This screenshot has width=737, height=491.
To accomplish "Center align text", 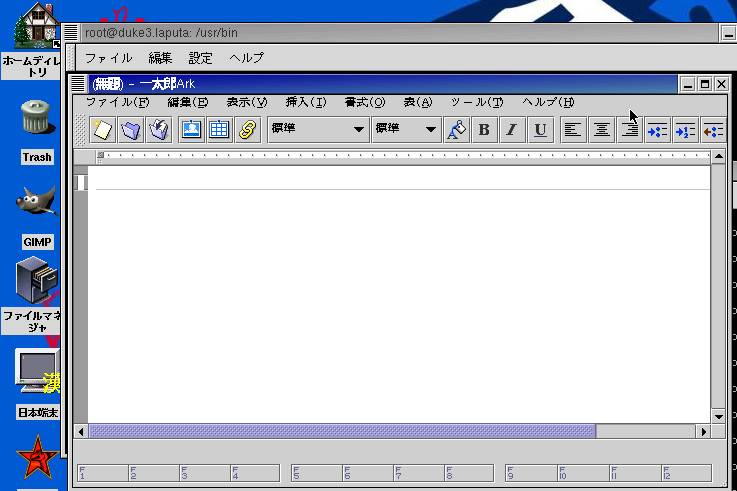I will tap(602, 130).
